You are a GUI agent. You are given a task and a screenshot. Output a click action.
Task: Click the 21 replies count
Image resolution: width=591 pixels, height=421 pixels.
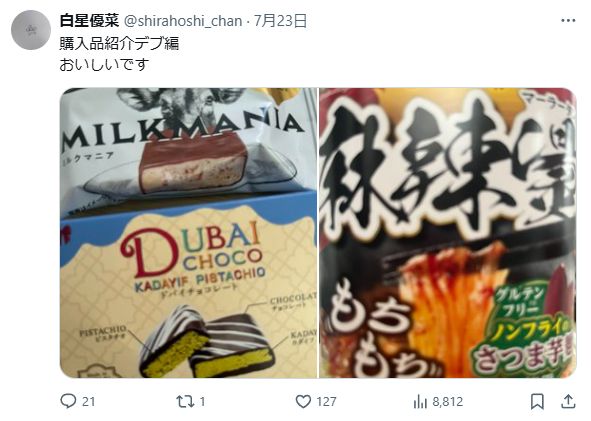tap(88, 402)
